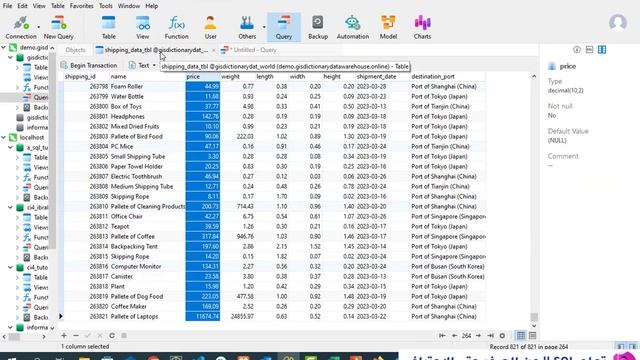Open the File menu

click(x=7, y=6)
